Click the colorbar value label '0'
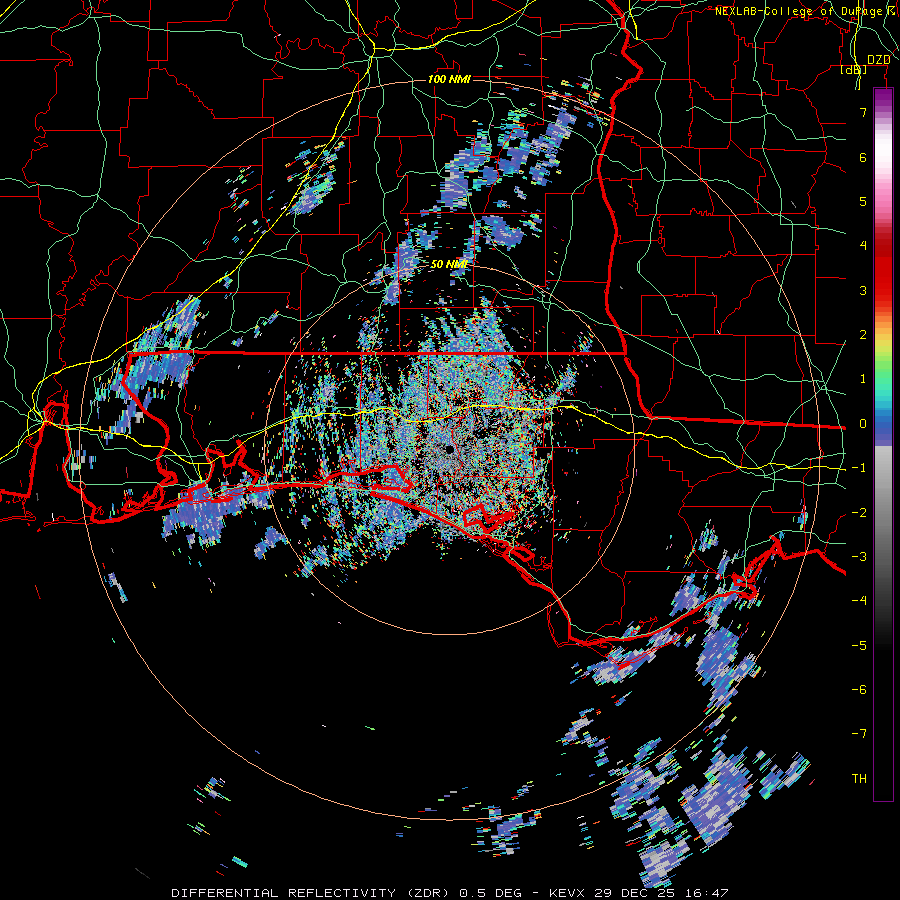Screen dimensions: 900x900 pyautogui.click(x=863, y=424)
